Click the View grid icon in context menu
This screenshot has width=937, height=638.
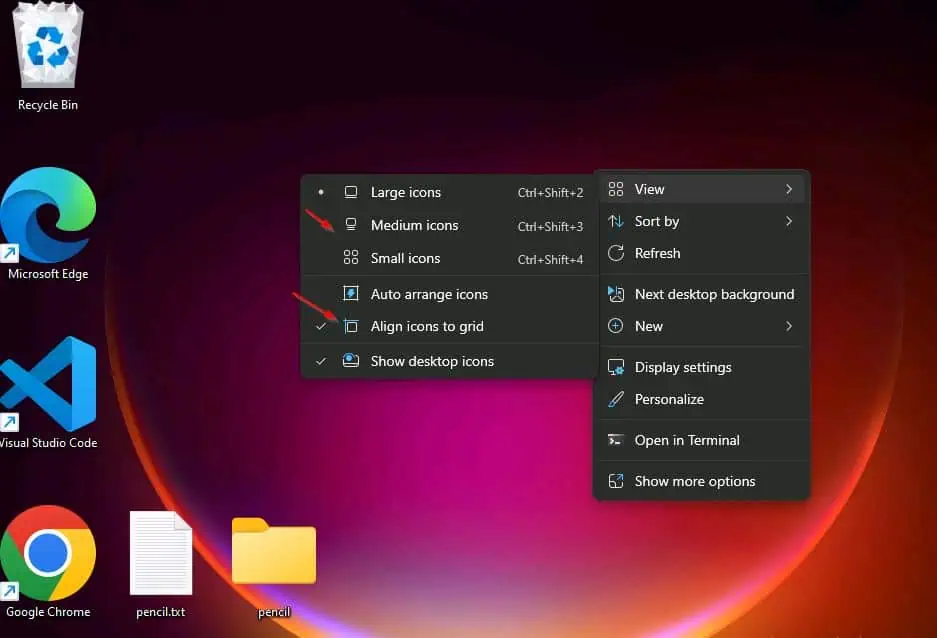click(x=616, y=189)
